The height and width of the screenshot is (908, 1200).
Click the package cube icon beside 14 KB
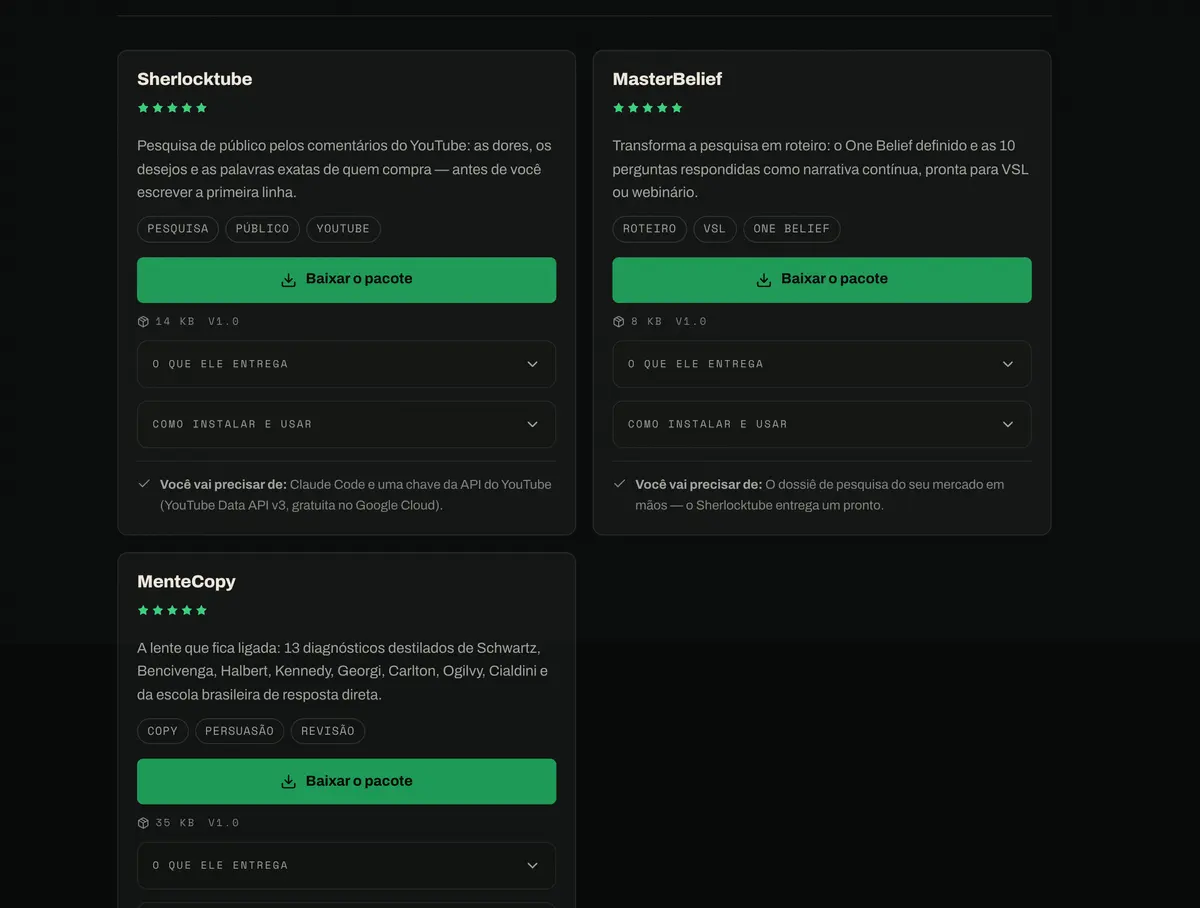(x=143, y=322)
